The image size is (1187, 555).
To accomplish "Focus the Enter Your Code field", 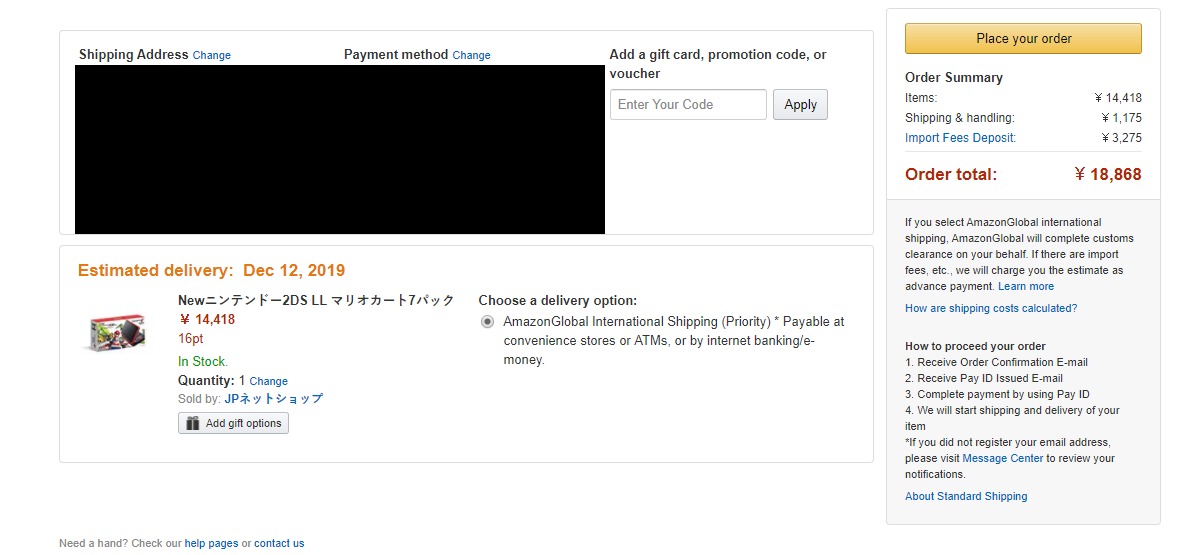I will coord(688,104).
